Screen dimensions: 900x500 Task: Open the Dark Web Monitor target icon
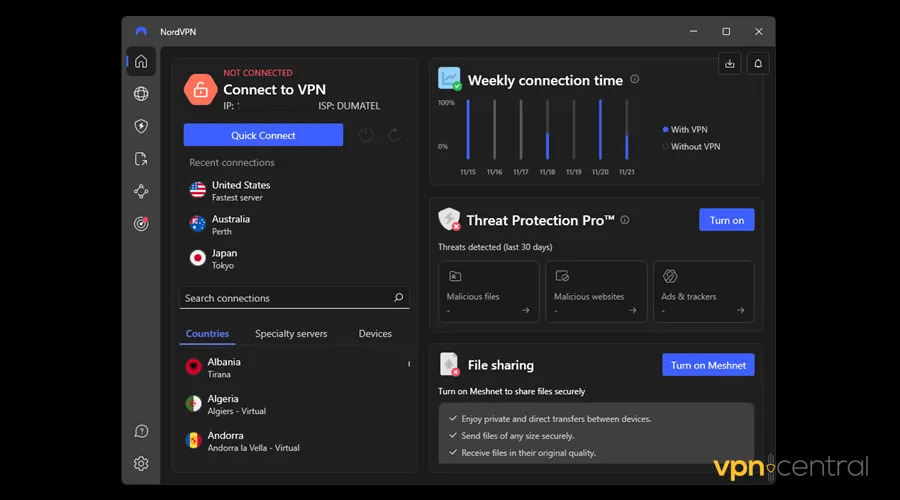click(x=141, y=224)
